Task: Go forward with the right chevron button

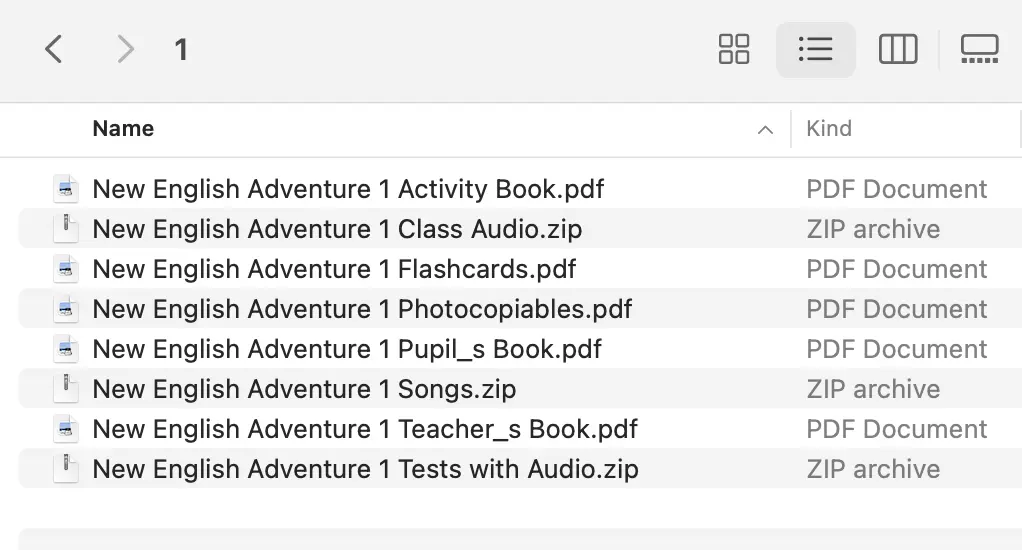Action: click(125, 50)
